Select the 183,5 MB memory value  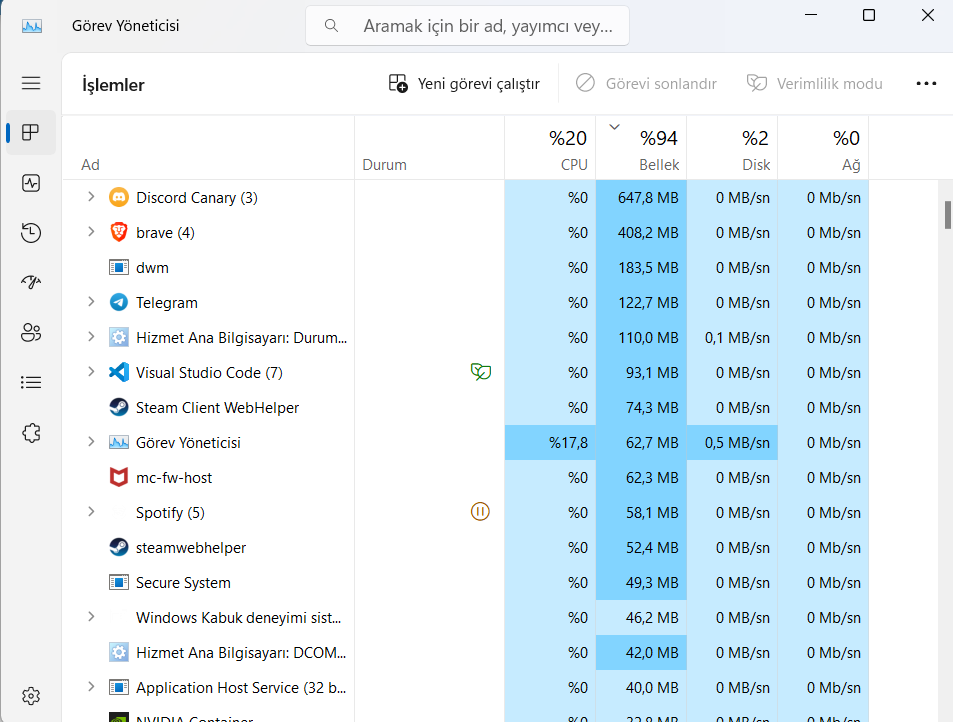tap(648, 268)
